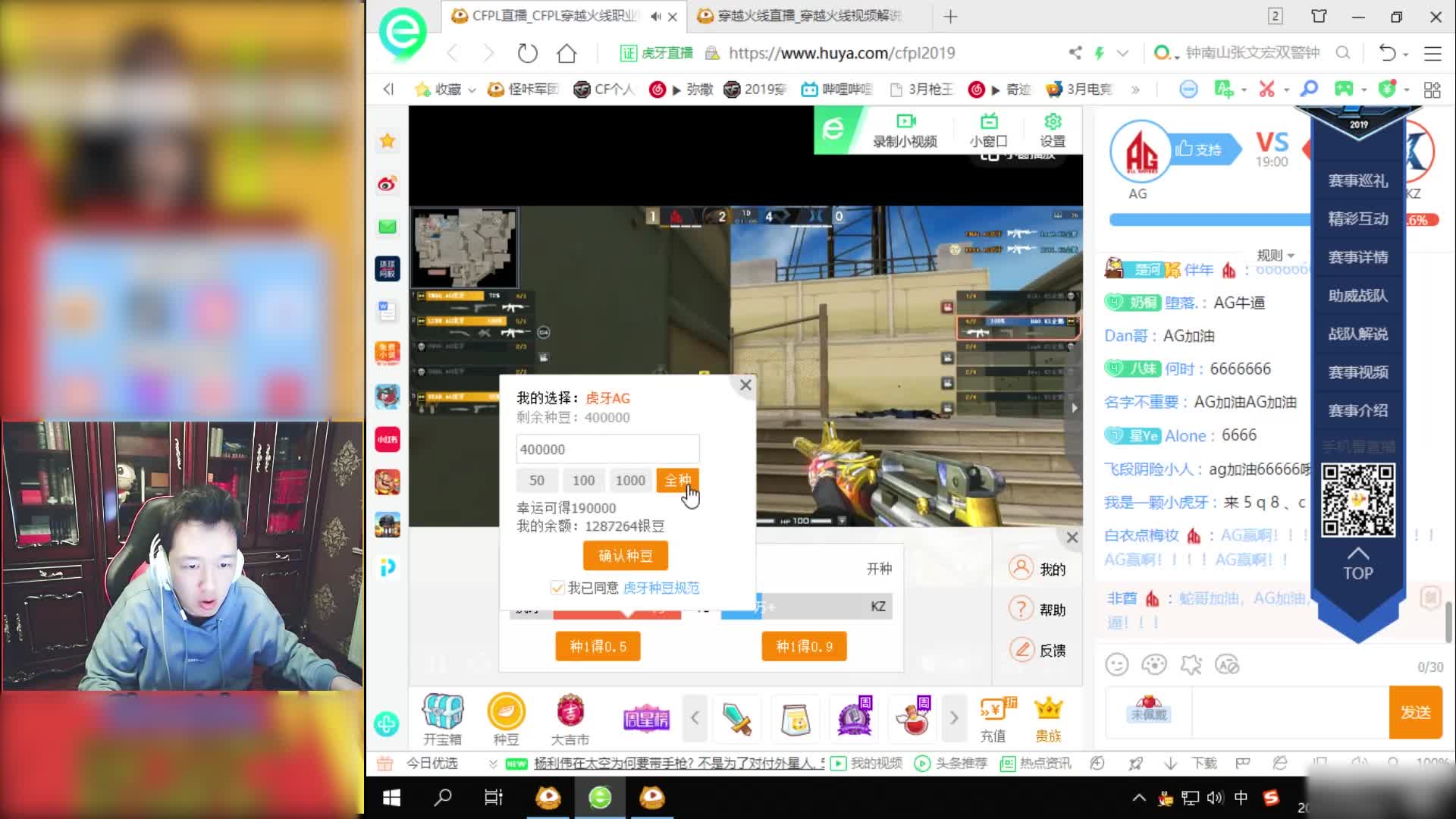
Task: Open the mini window player option
Action: click(988, 130)
